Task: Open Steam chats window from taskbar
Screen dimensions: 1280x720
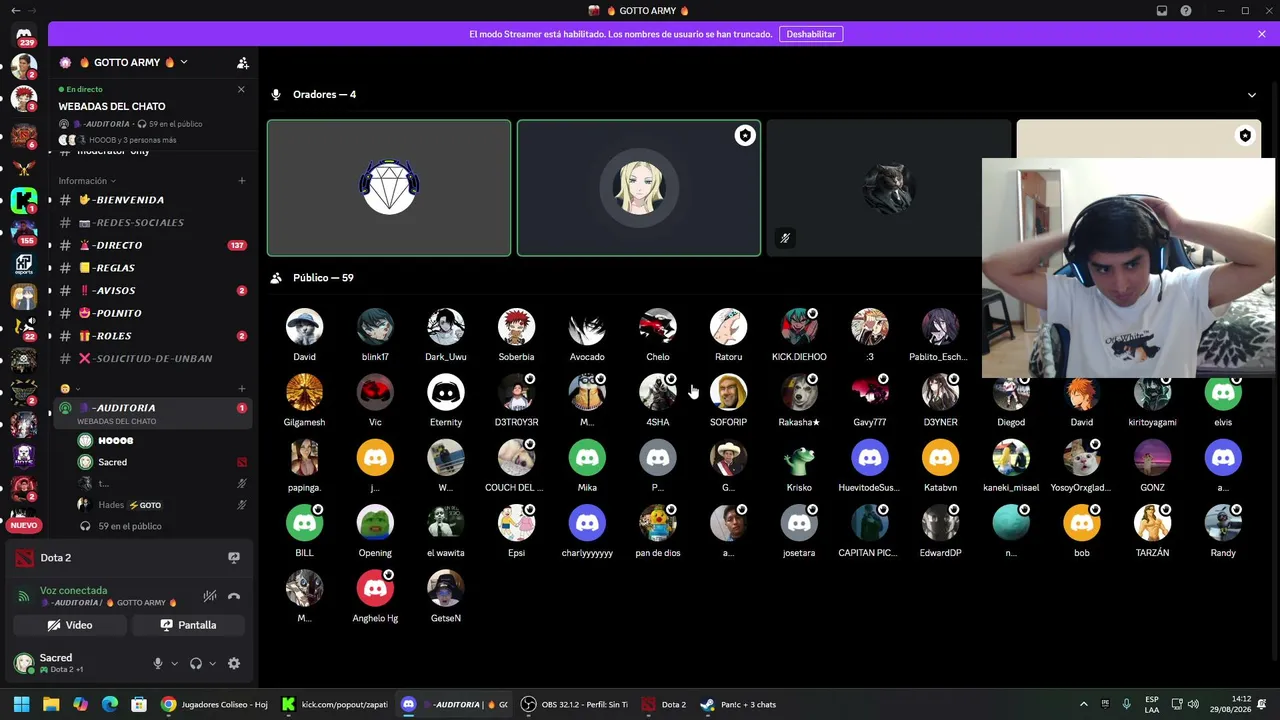Action: pyautogui.click(x=738, y=704)
